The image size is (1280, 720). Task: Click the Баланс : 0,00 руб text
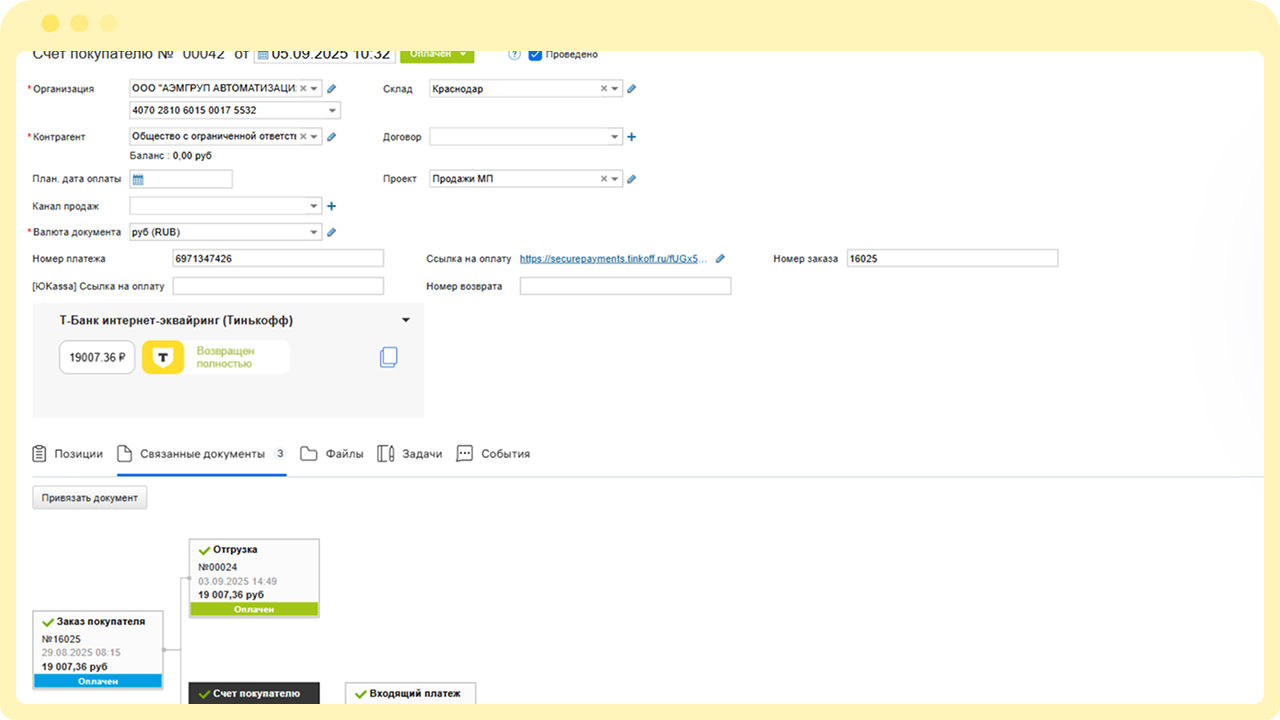(171, 156)
